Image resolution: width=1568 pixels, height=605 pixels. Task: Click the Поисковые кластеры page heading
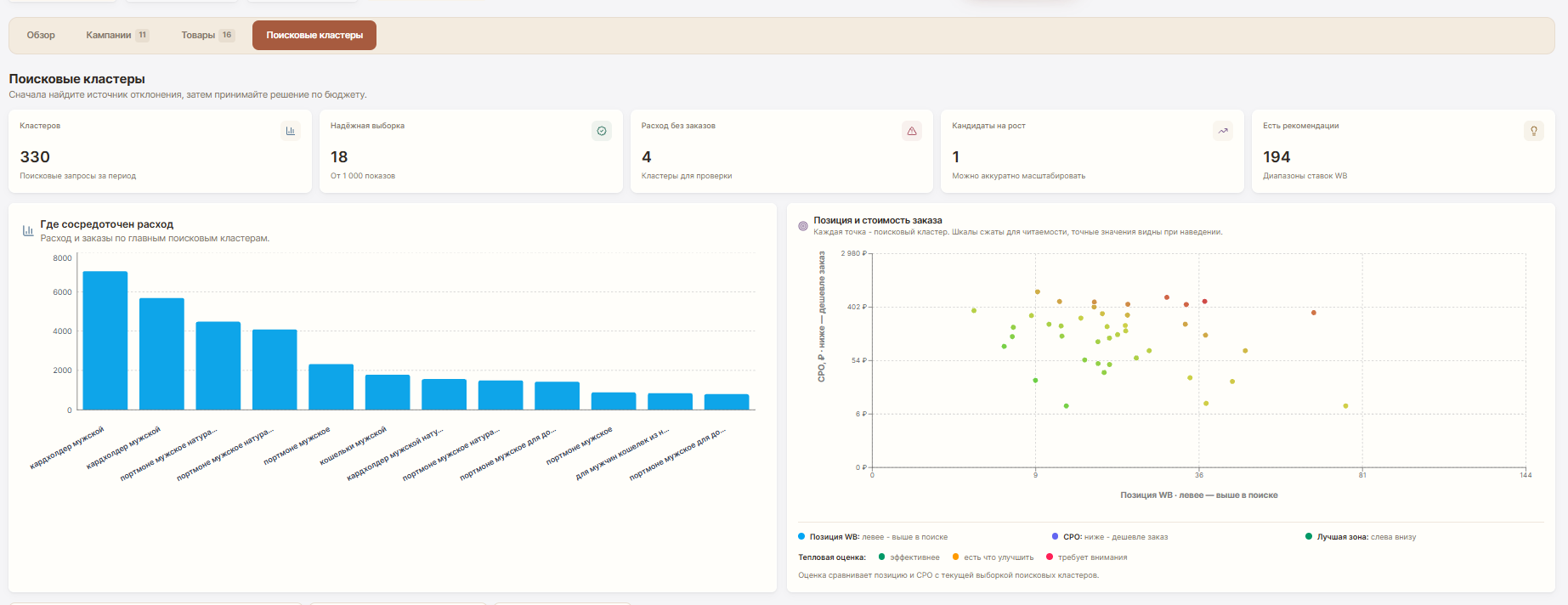click(x=77, y=79)
